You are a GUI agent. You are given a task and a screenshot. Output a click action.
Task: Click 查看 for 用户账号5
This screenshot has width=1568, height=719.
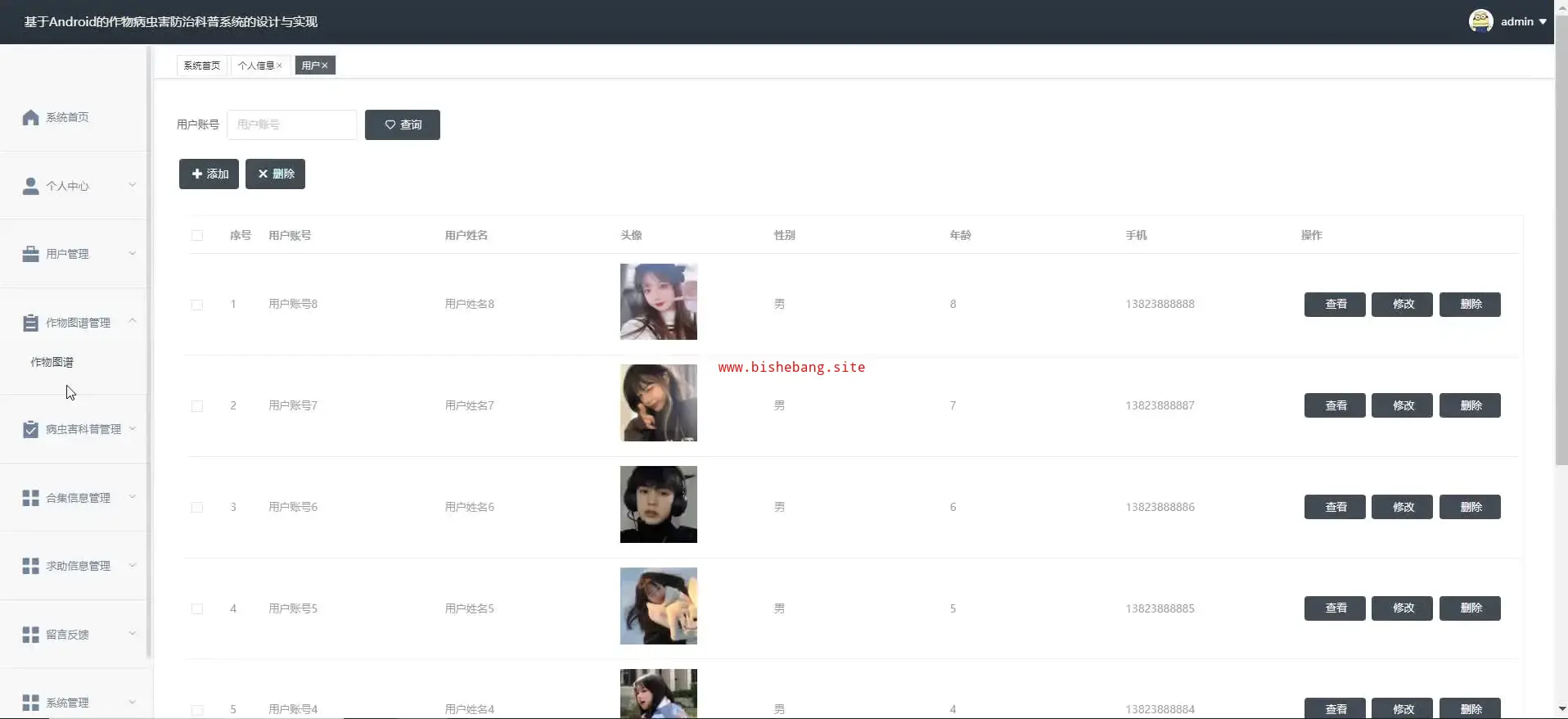click(1335, 608)
